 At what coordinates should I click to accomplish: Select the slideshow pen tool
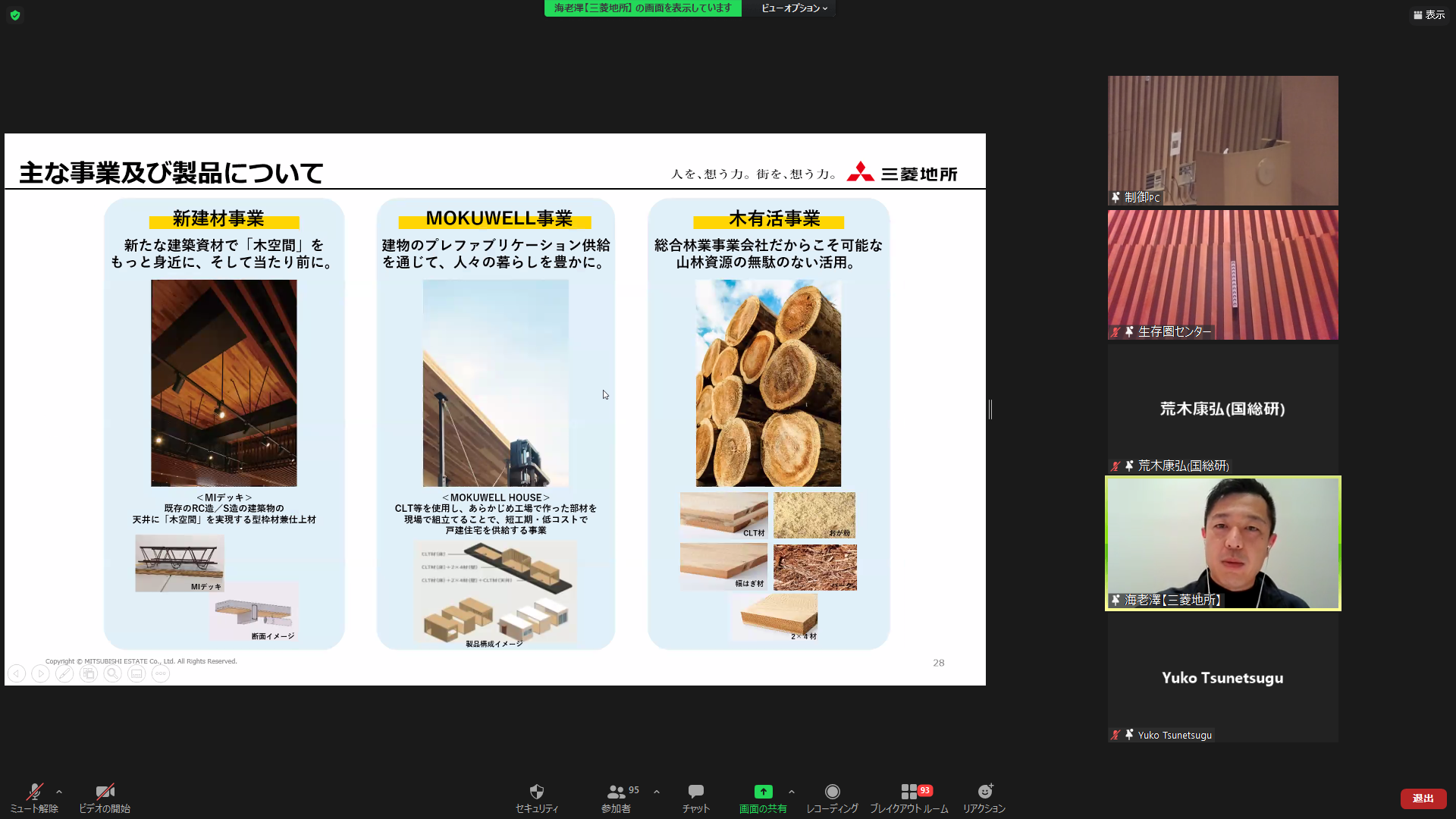click(x=64, y=673)
